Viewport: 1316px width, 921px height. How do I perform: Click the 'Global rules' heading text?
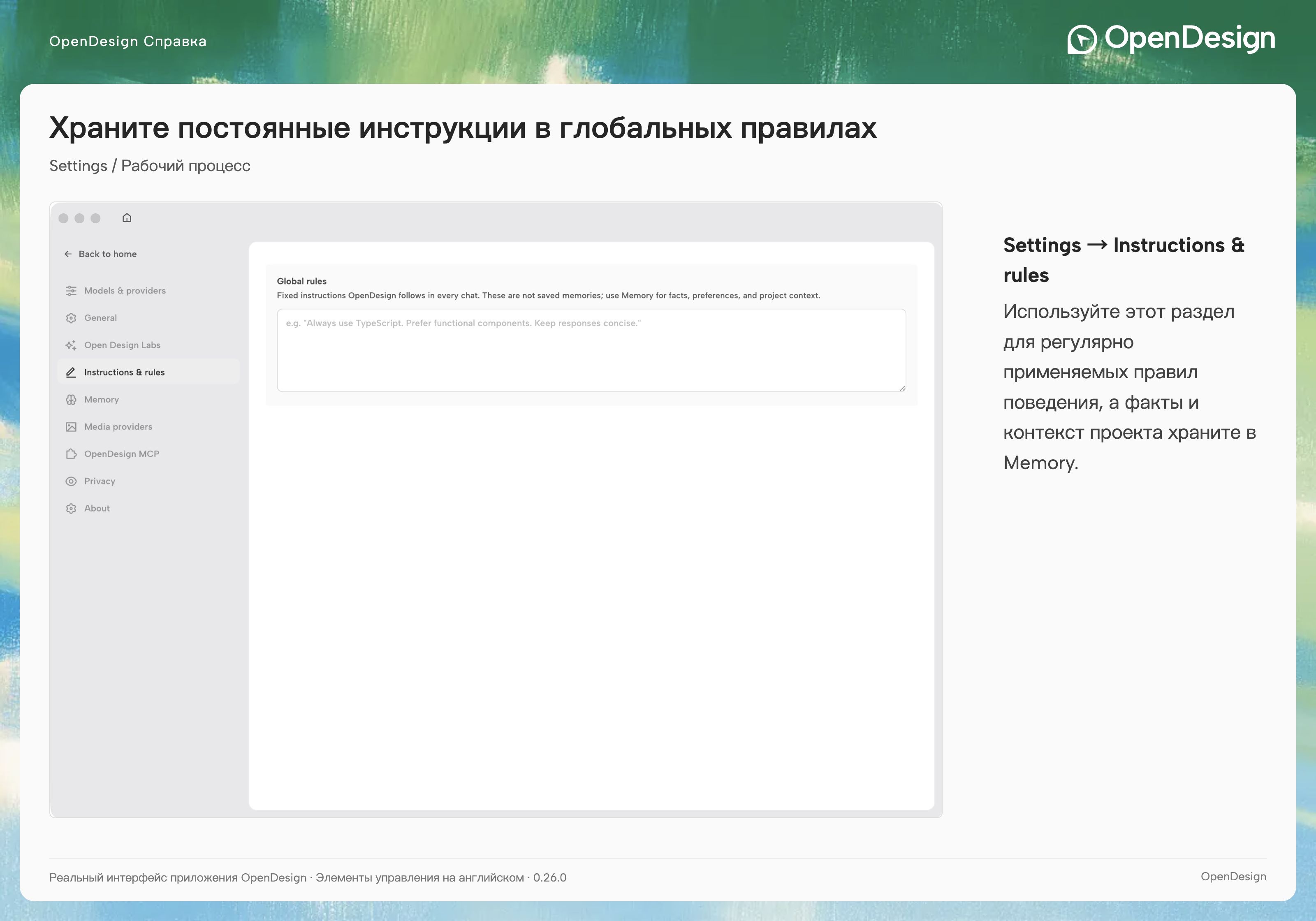[301, 281]
